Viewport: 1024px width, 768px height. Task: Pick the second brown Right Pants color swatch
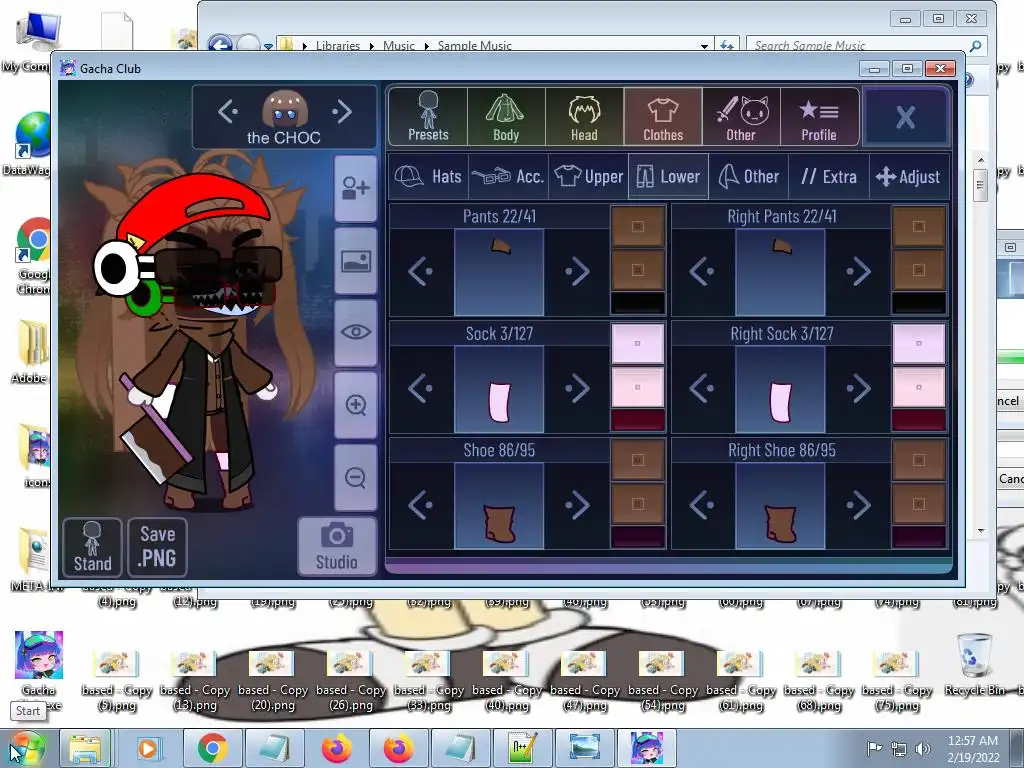919,270
